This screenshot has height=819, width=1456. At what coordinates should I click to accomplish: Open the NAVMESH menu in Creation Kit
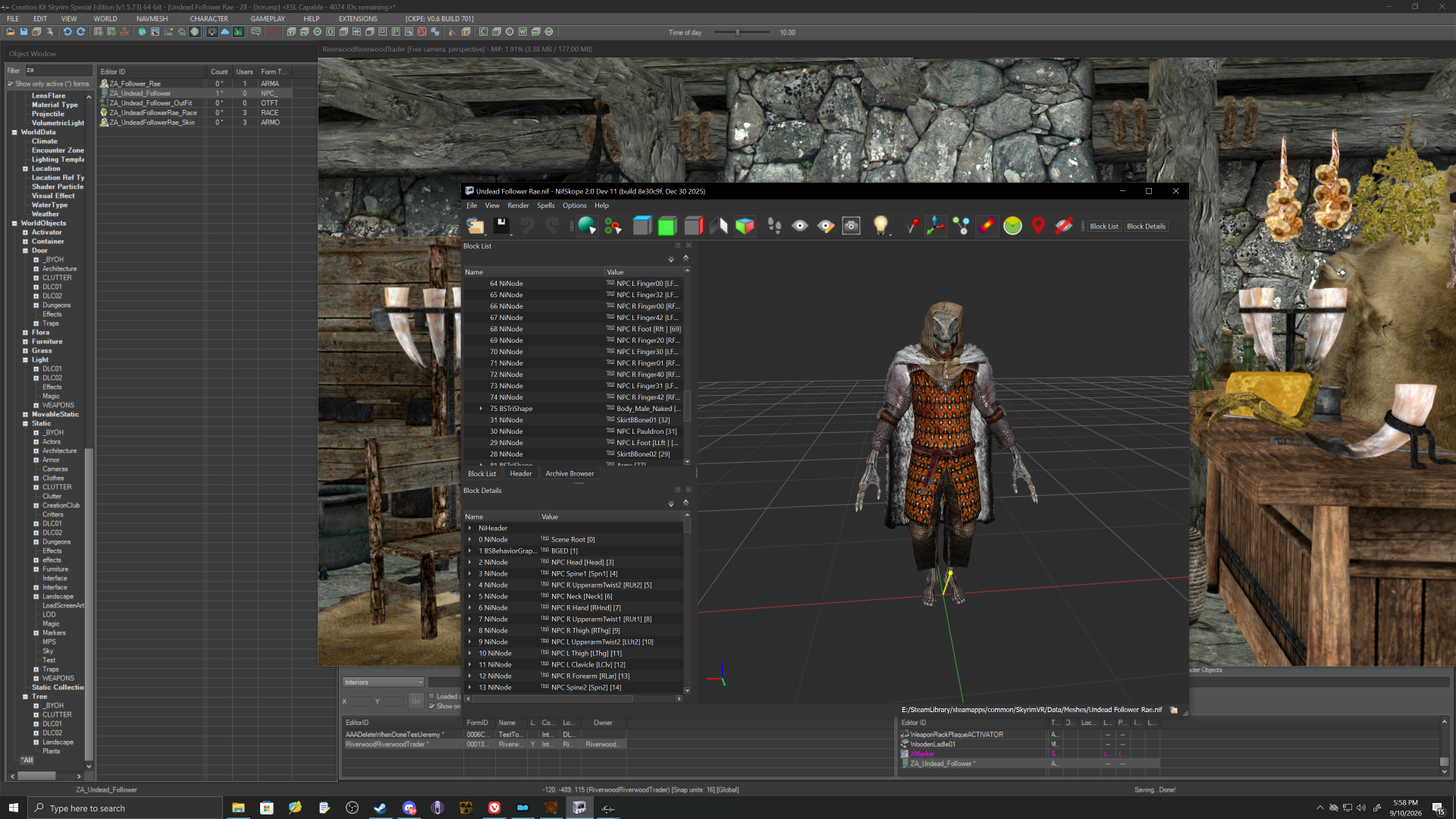(x=152, y=19)
